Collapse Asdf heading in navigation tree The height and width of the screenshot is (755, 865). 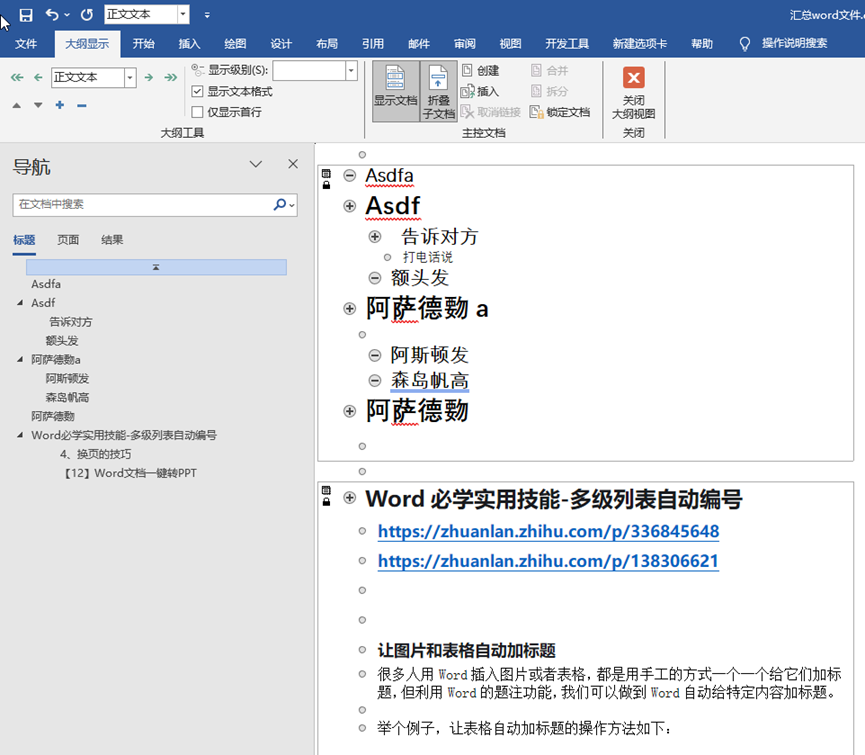[x=20, y=303]
